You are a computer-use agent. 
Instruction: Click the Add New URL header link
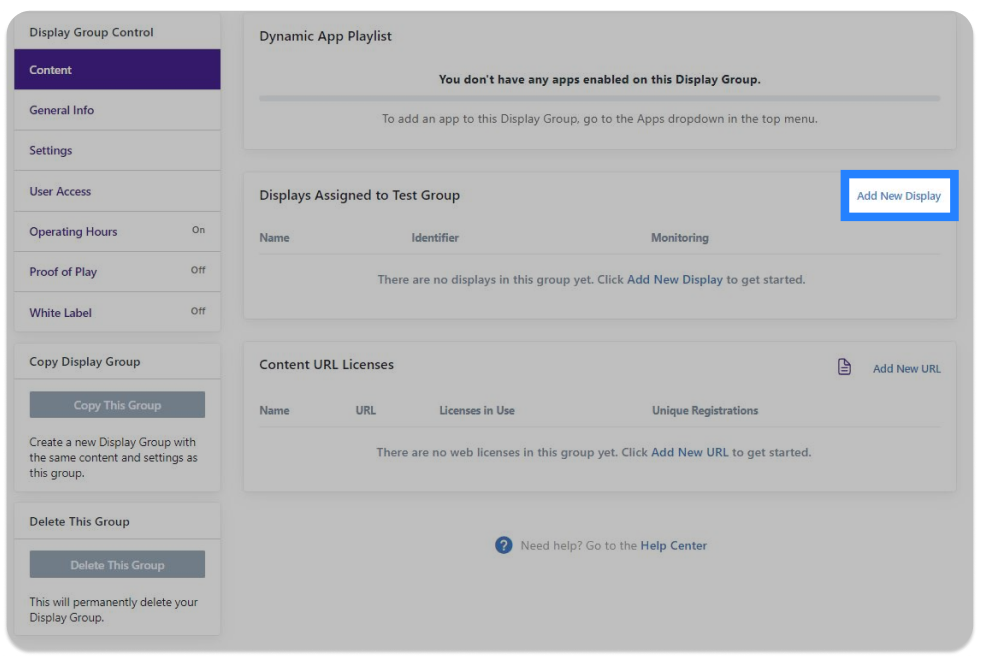(906, 369)
